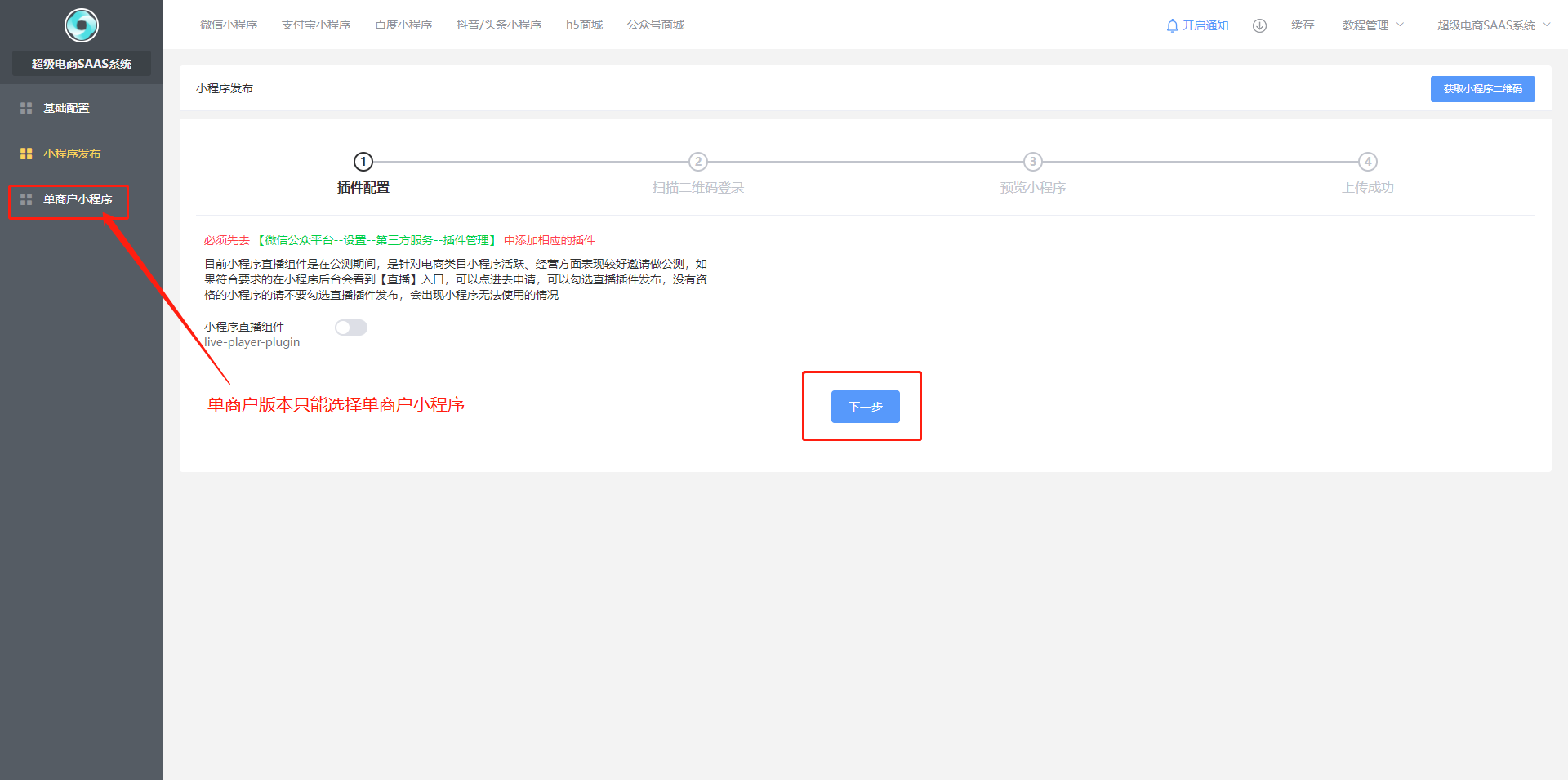Click the notification bell icon
The height and width of the screenshot is (780, 1568).
click(1172, 26)
